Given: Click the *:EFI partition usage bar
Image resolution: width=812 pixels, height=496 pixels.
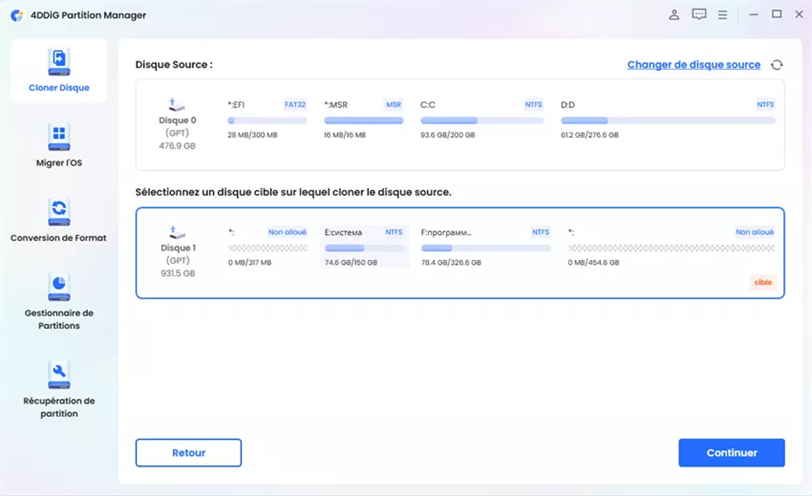Looking at the screenshot, I should coord(267,121).
